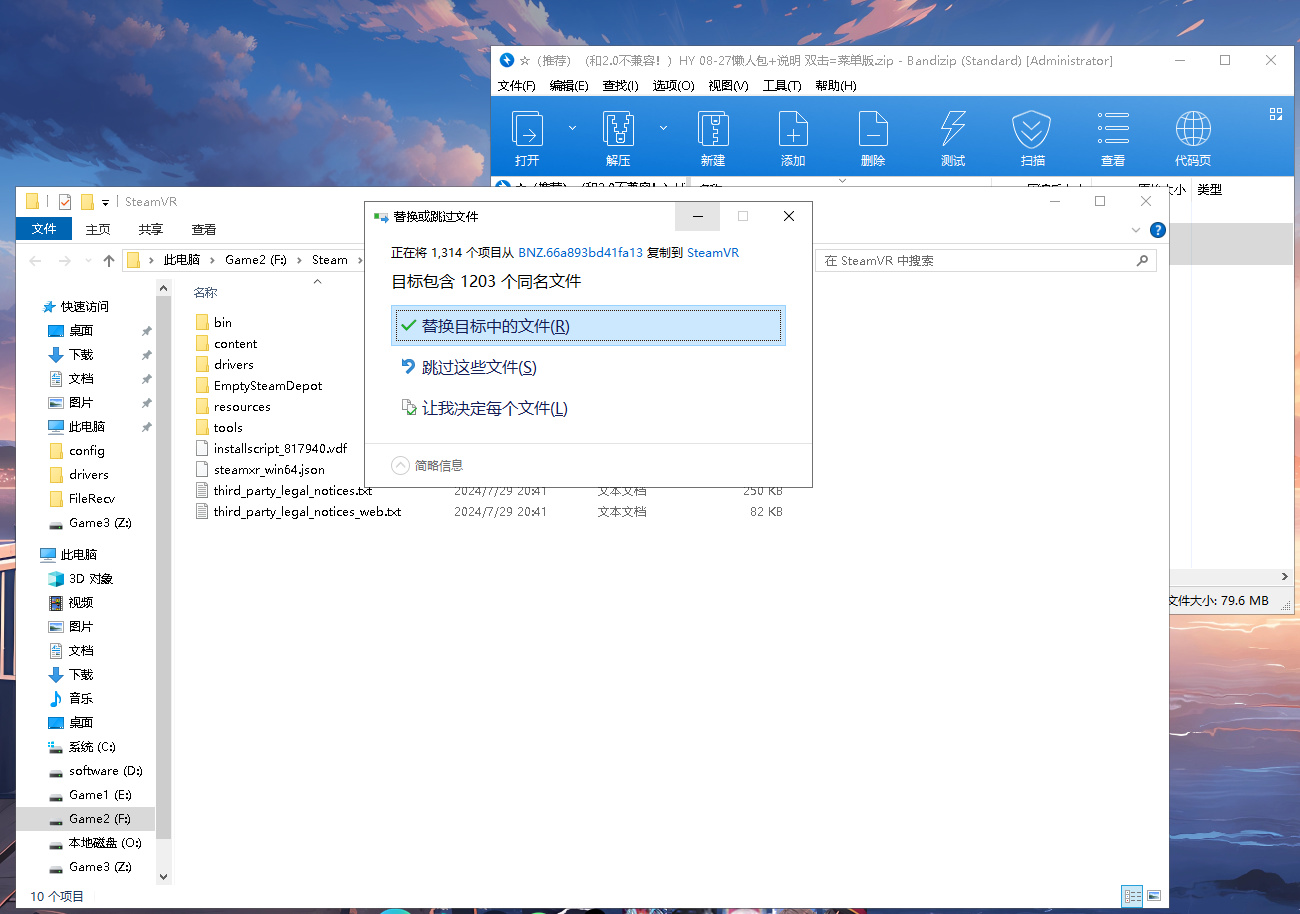This screenshot has width=1300, height=914.
Task: Click the BNZ.66a893bd41fa13 source link
Action: pos(580,253)
